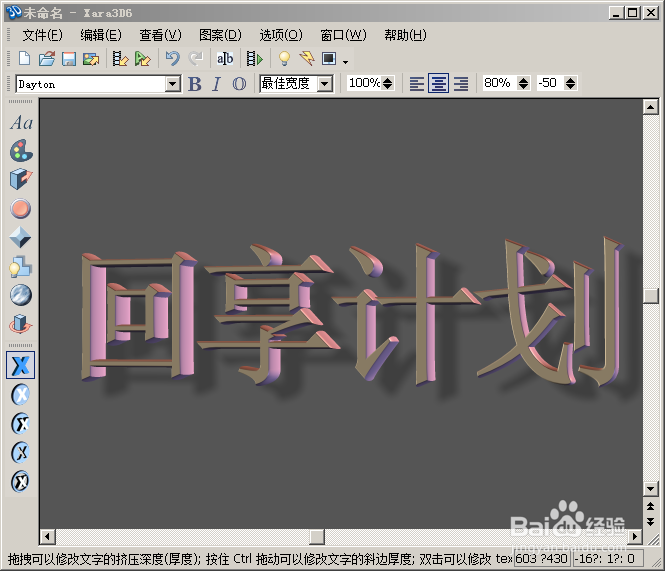Click the horizontal scrollbar left arrow
The image size is (665, 571).
(x=47, y=537)
